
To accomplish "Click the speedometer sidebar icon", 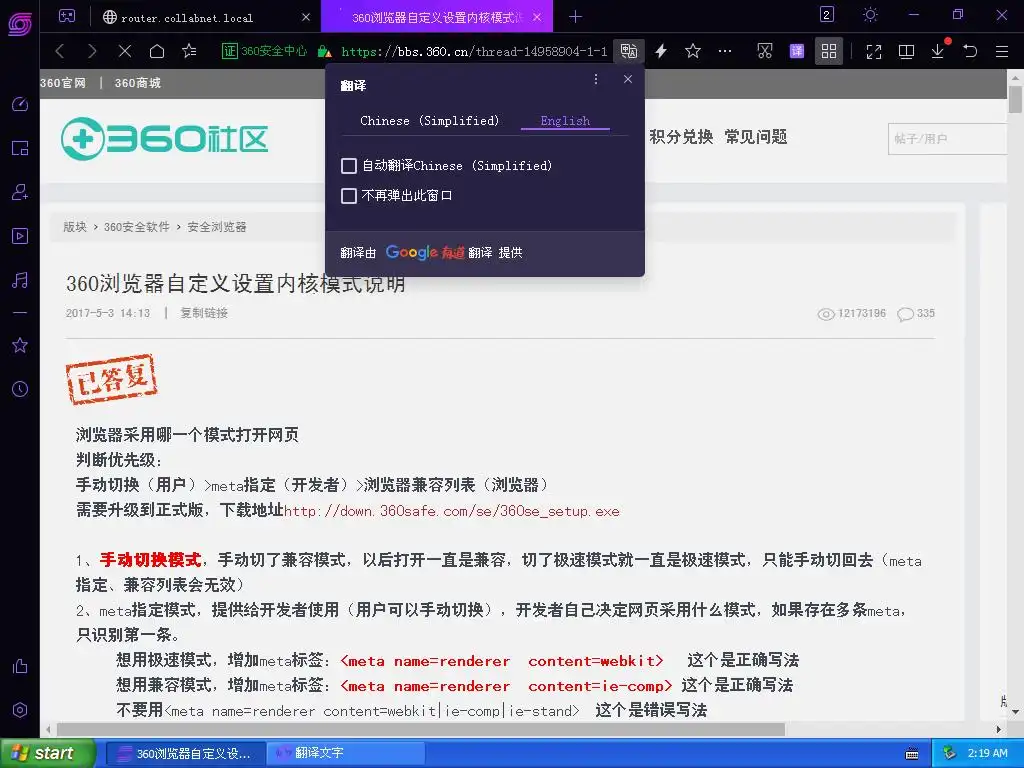I will coord(20,104).
